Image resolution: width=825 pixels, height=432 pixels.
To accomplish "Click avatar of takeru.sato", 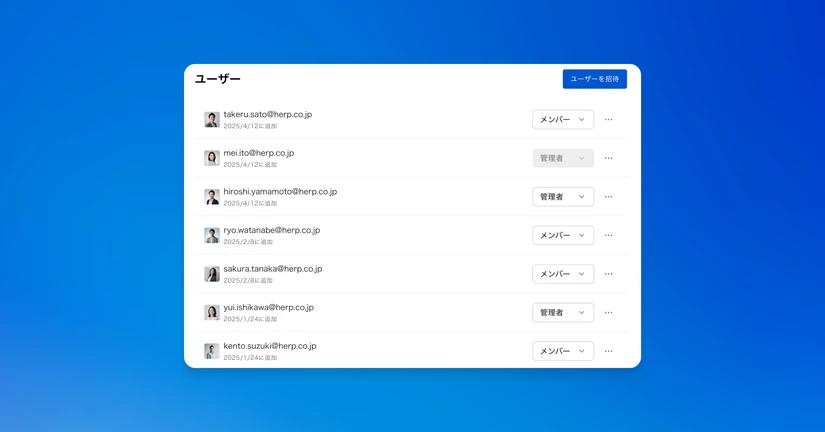I will (212, 119).
